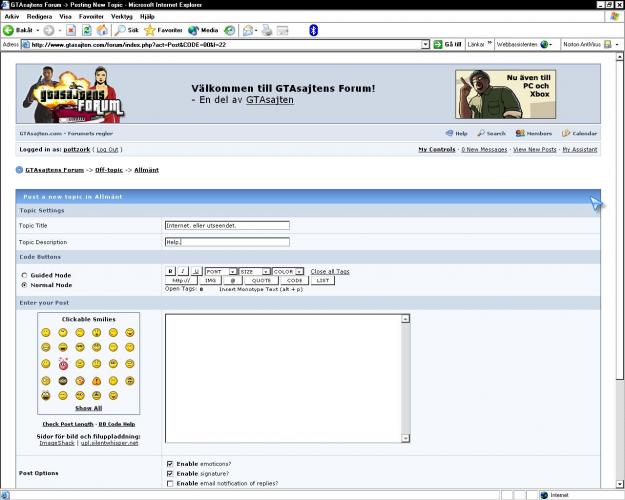Image resolution: width=625 pixels, height=500 pixels.
Task: Select Guided Mode radio button
Action: [24, 275]
